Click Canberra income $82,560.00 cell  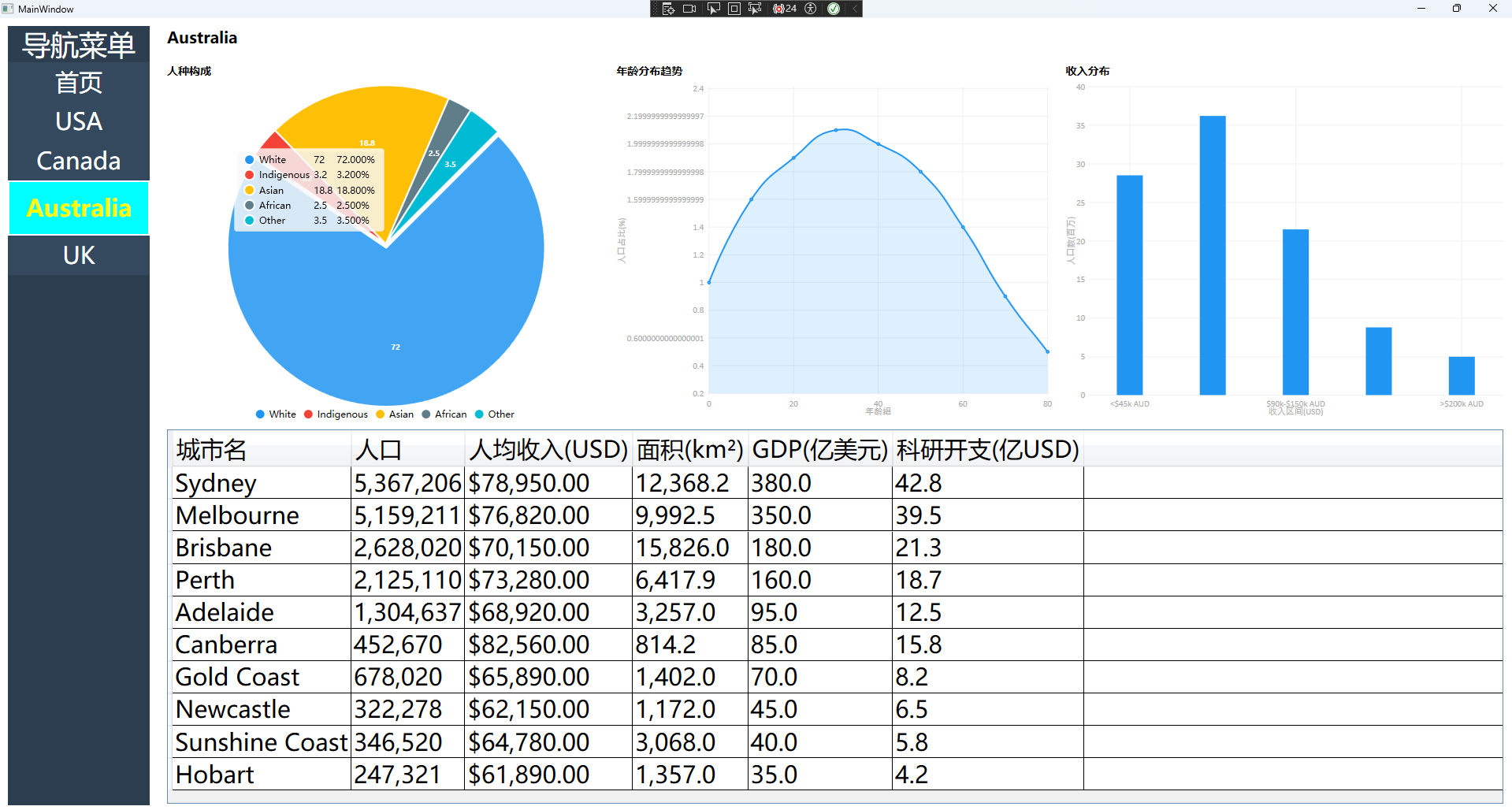pyautogui.click(x=548, y=645)
